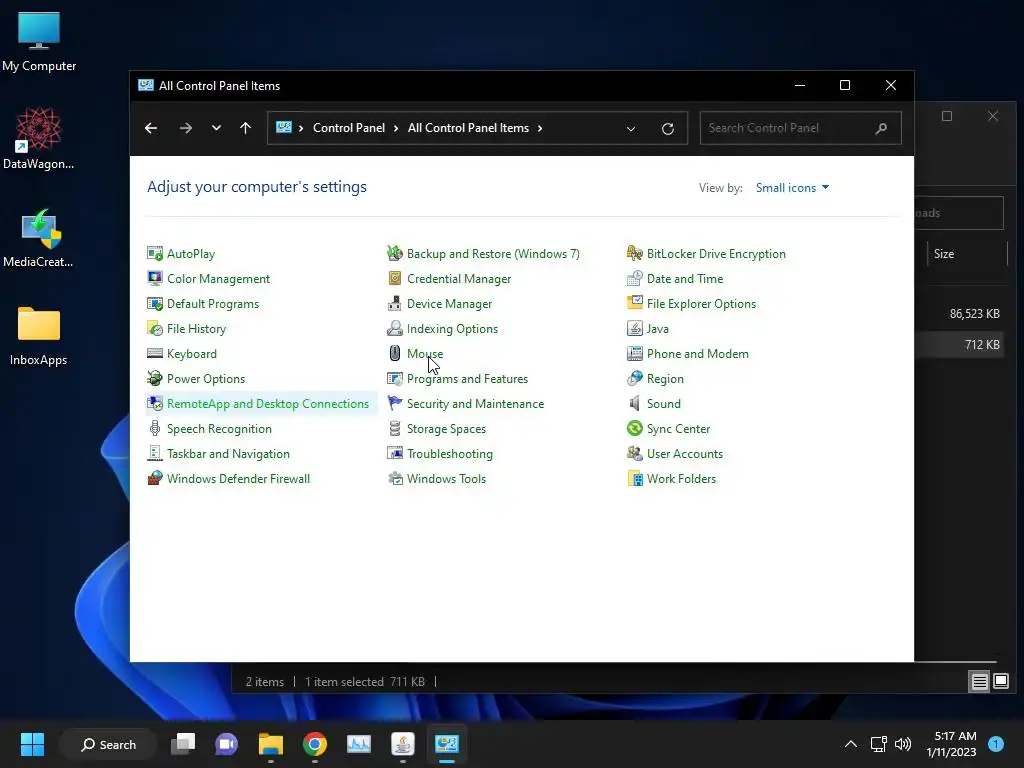The height and width of the screenshot is (768, 1024).
Task: Open the View by Small icons dropdown
Action: (792, 187)
